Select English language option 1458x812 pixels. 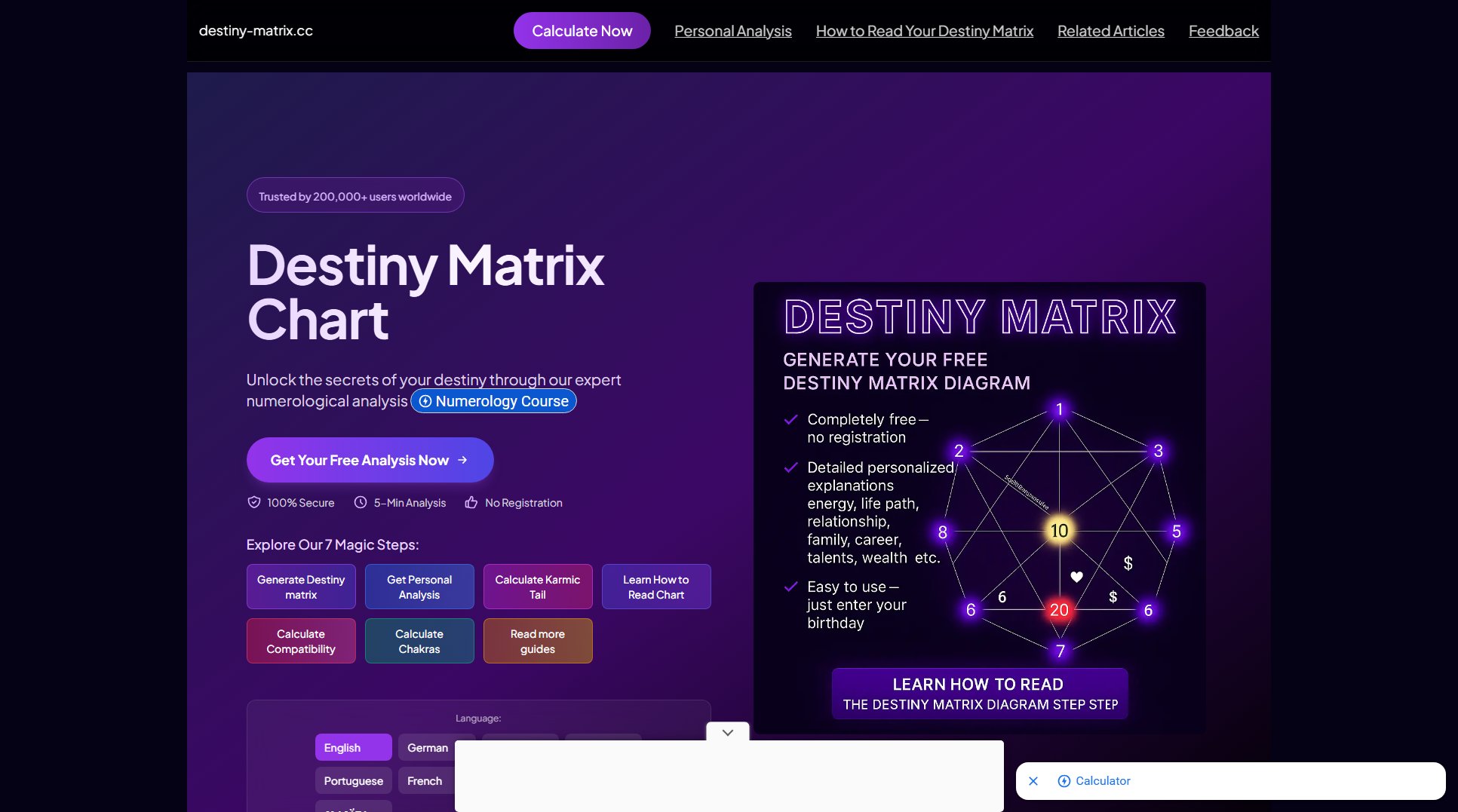click(x=353, y=747)
